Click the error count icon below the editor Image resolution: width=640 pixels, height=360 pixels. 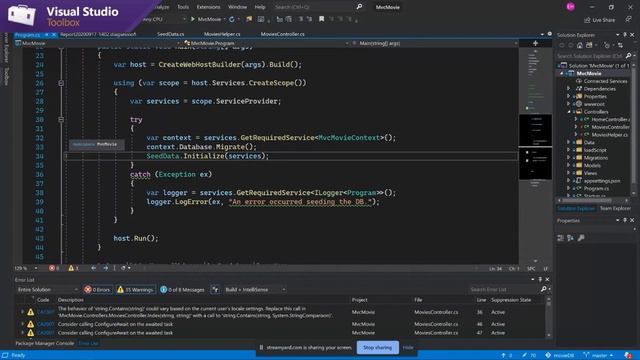pos(52,268)
